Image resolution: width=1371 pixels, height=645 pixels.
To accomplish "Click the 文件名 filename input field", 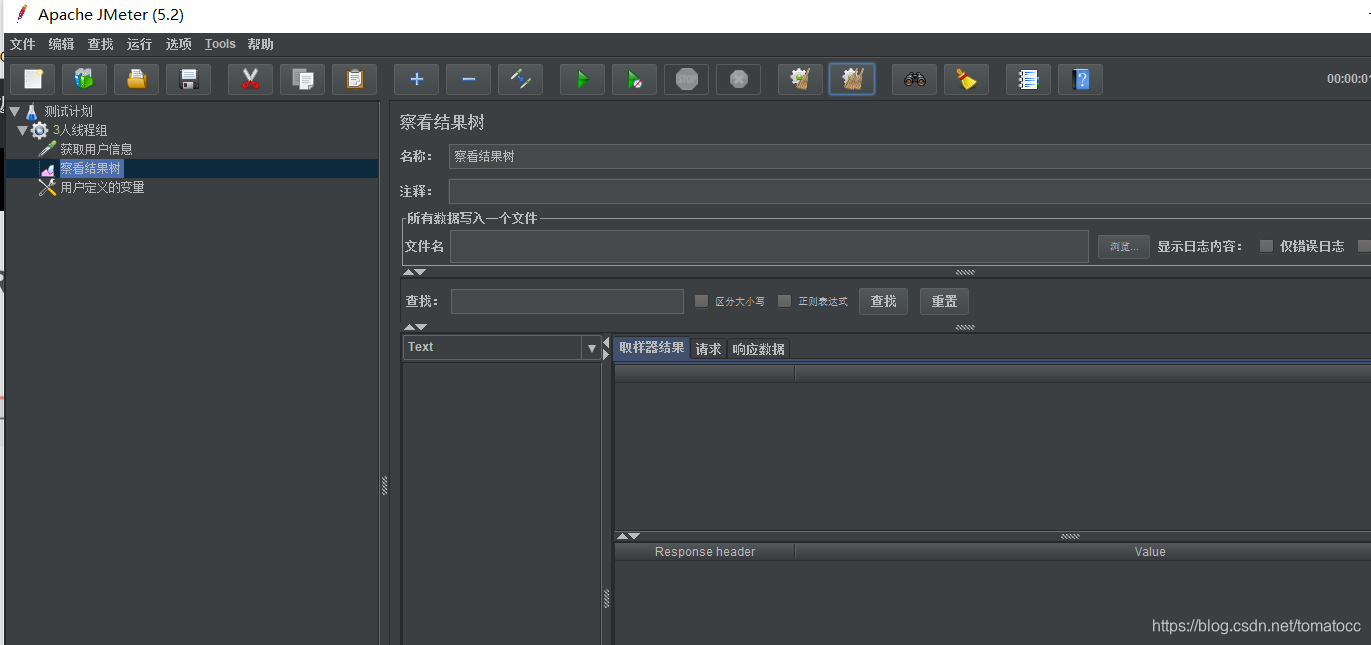I will [x=769, y=246].
